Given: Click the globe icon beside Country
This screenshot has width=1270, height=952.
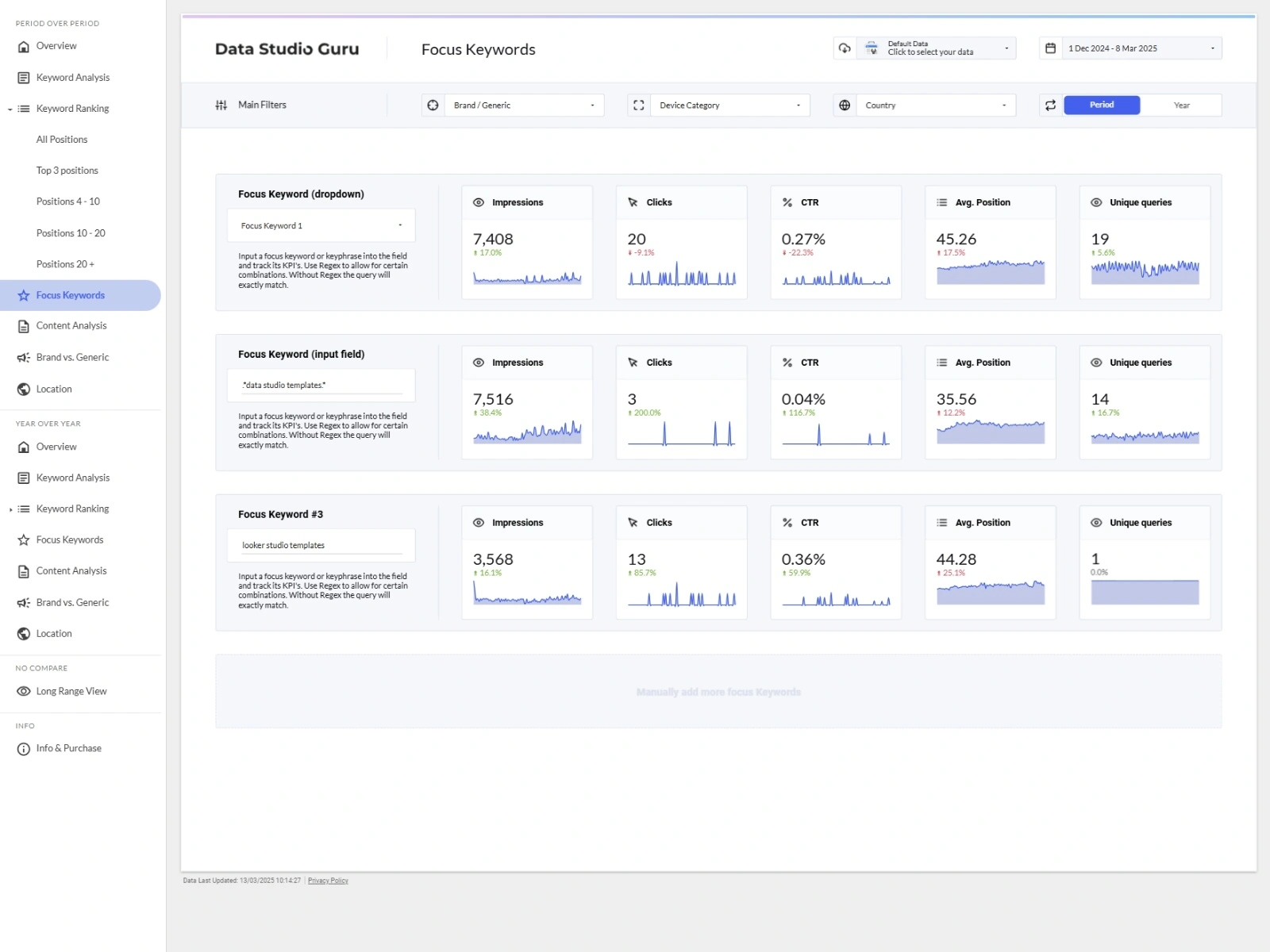Looking at the screenshot, I should click(845, 106).
